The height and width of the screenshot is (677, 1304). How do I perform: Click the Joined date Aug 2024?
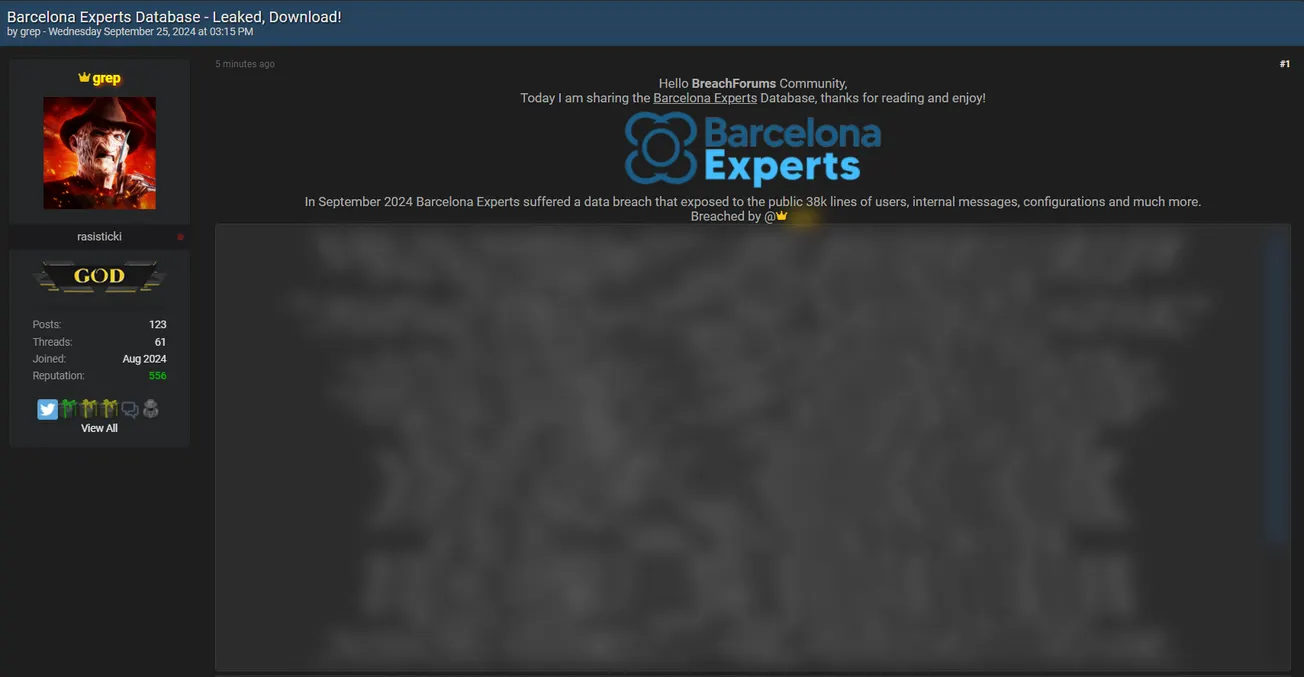[144, 359]
